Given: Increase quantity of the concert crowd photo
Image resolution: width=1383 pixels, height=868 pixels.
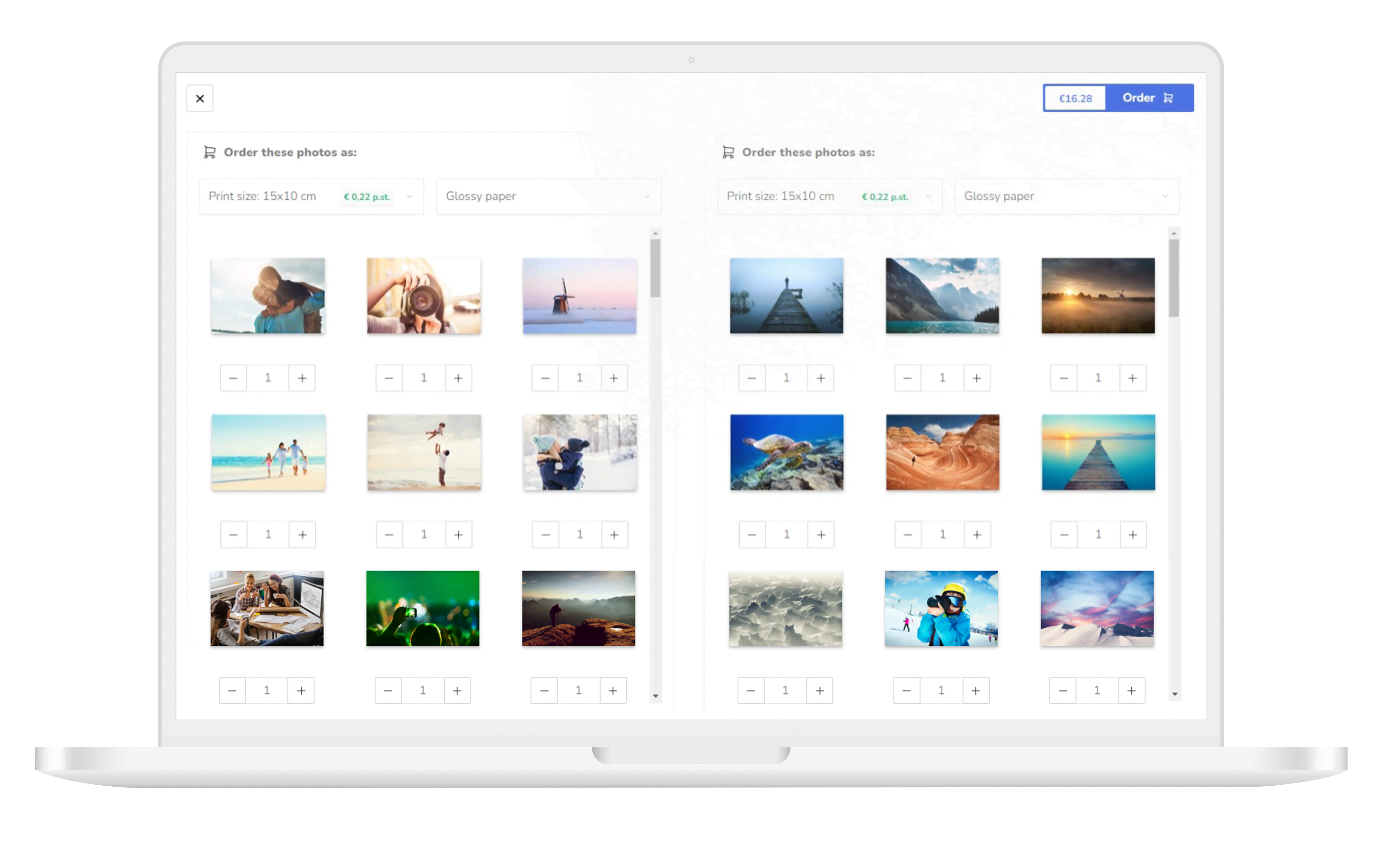Looking at the screenshot, I should point(457,691).
